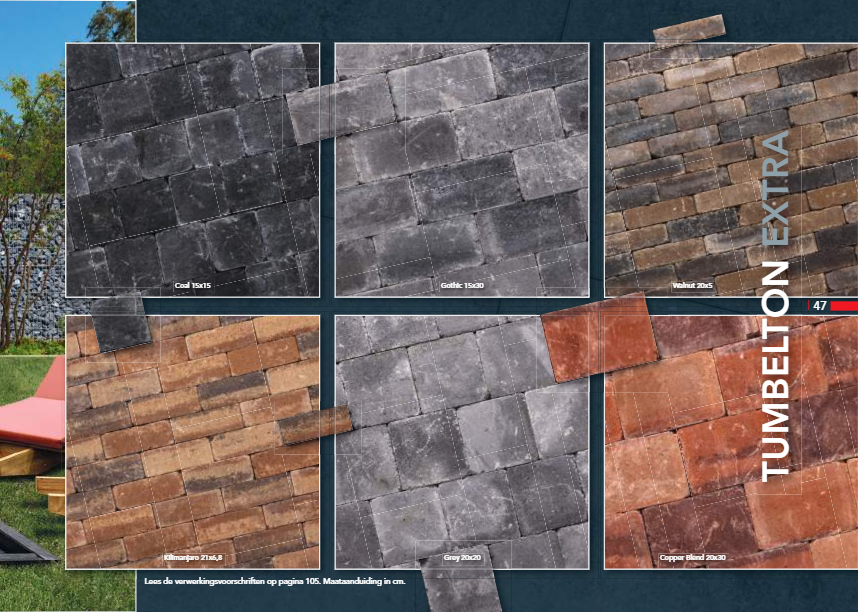Click the "Walnut 20x5" caption

pyautogui.click(x=692, y=285)
